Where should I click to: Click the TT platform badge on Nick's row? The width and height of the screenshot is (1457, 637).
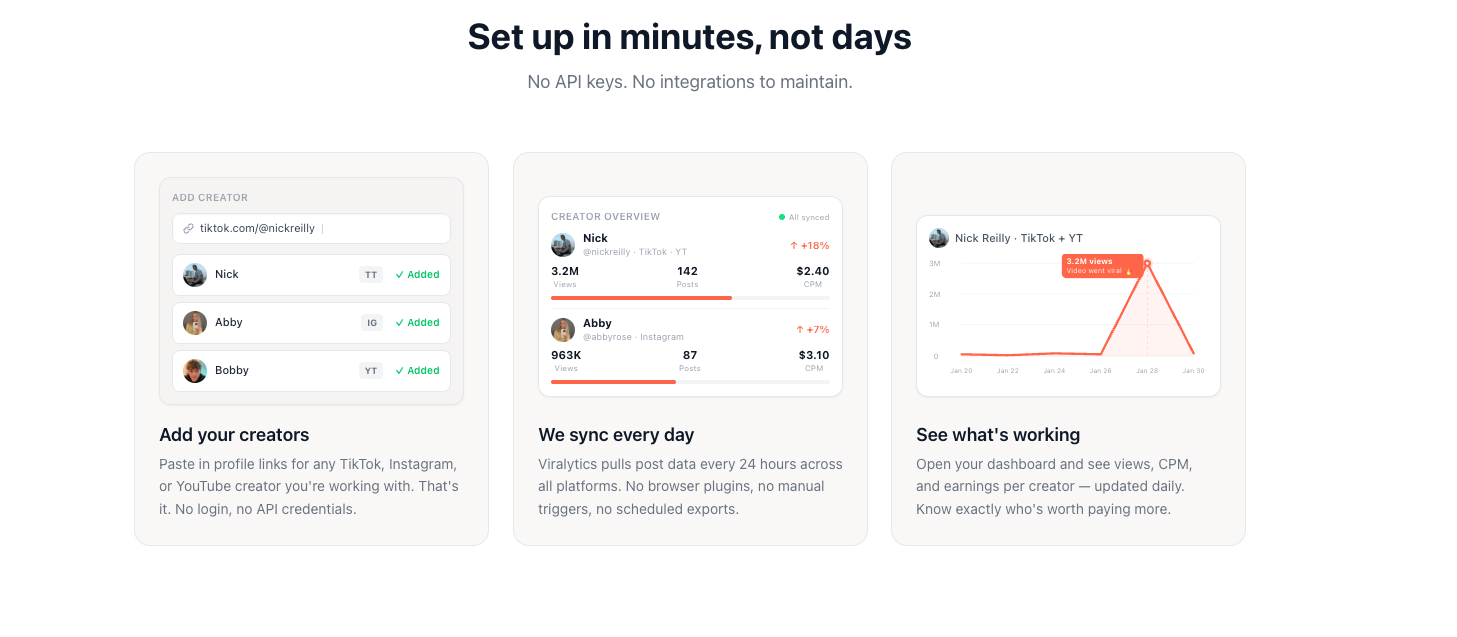pyautogui.click(x=371, y=275)
